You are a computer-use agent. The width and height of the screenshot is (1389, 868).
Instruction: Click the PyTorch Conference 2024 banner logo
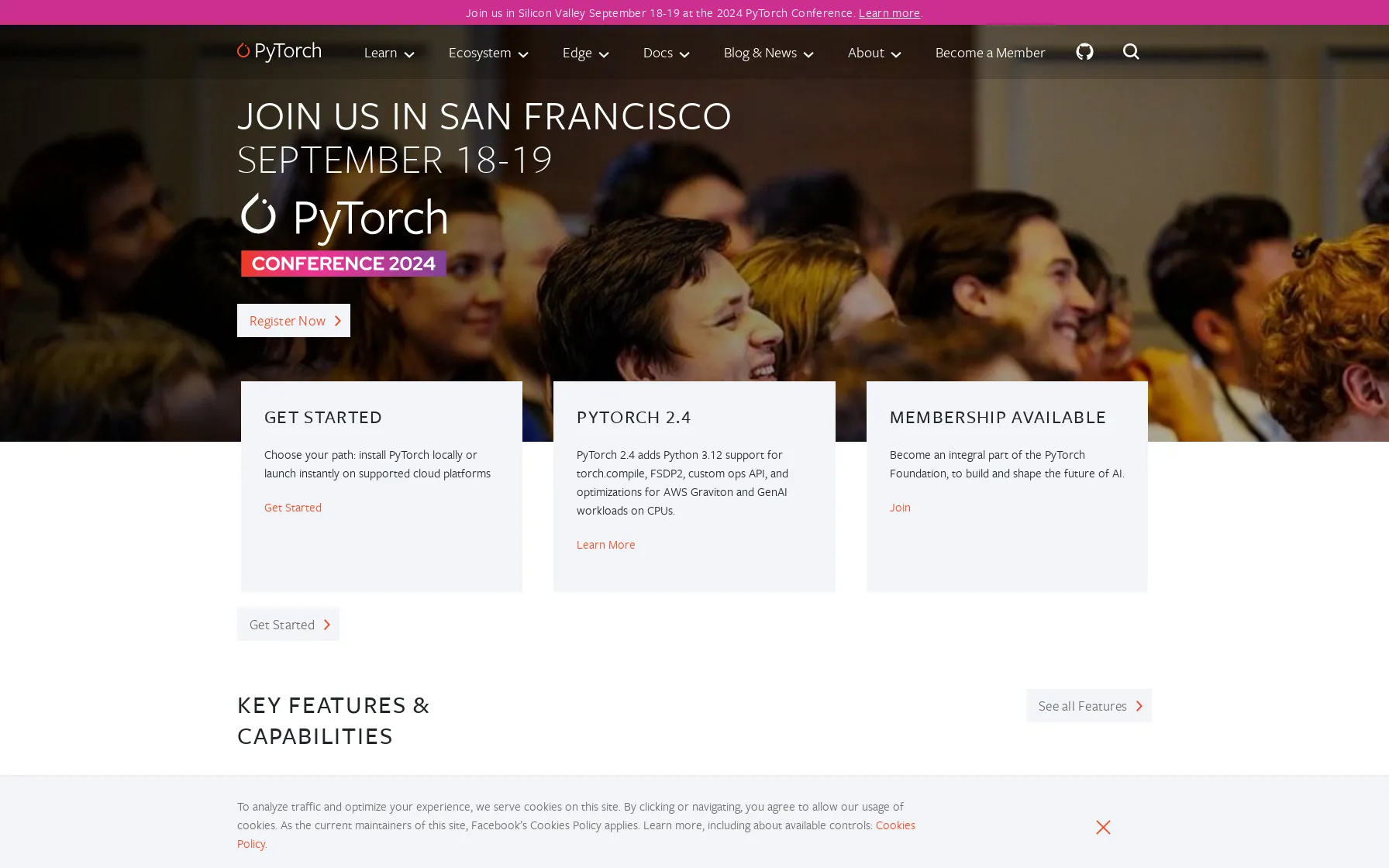click(343, 235)
